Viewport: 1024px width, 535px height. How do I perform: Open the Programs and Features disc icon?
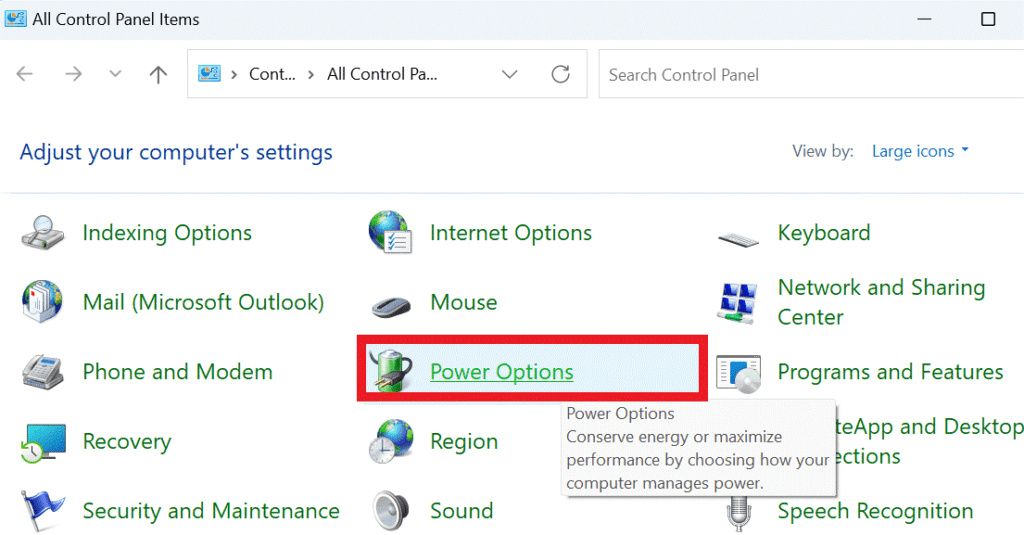tap(739, 374)
